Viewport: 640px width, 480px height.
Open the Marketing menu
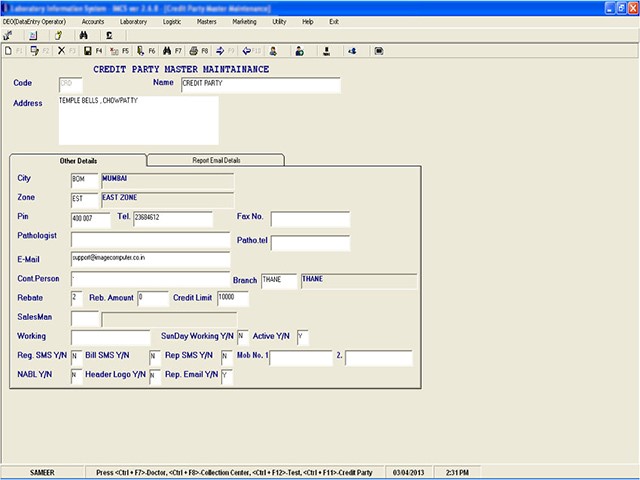click(x=244, y=22)
